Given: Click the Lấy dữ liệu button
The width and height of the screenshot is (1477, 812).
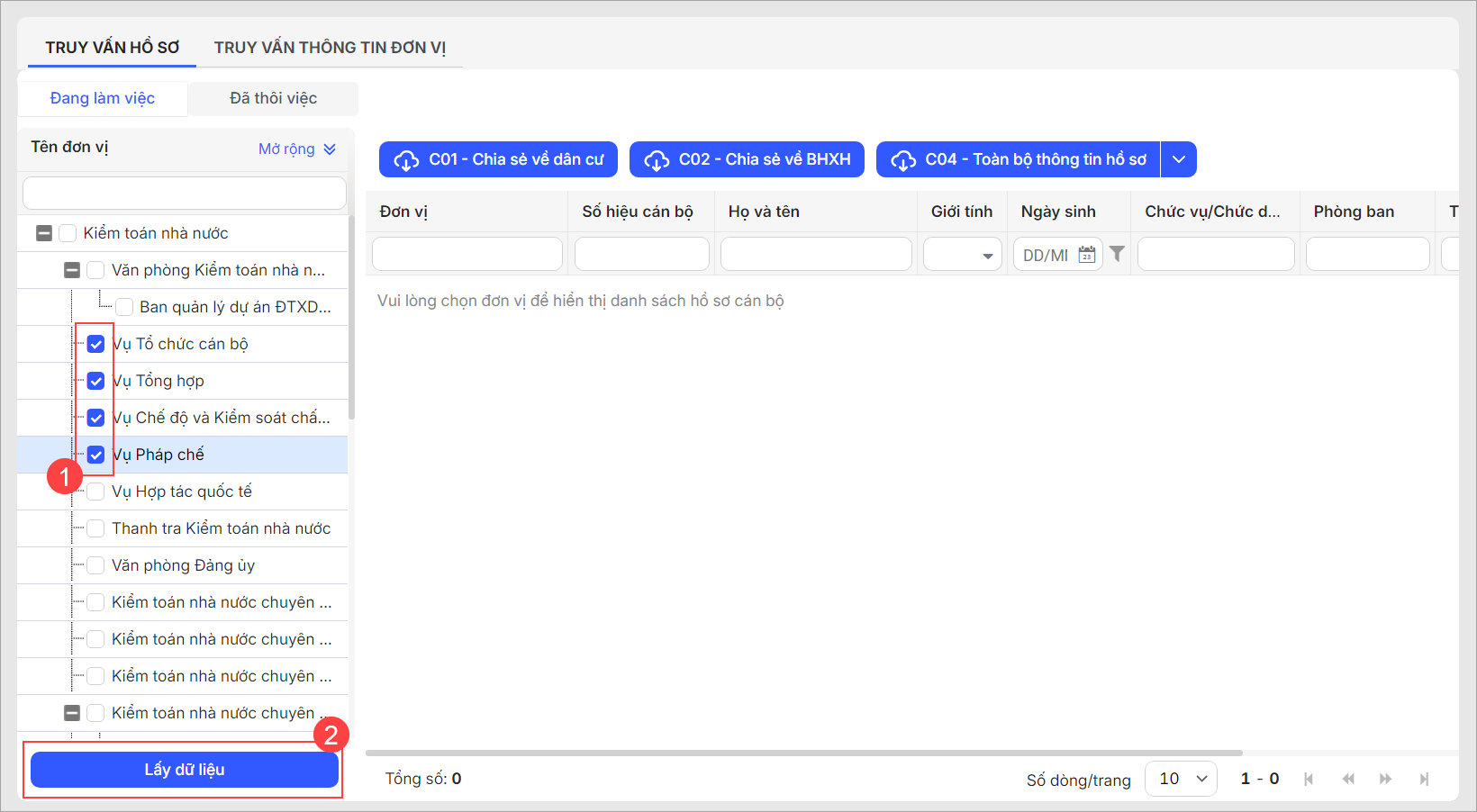Looking at the screenshot, I should pyautogui.click(x=185, y=770).
